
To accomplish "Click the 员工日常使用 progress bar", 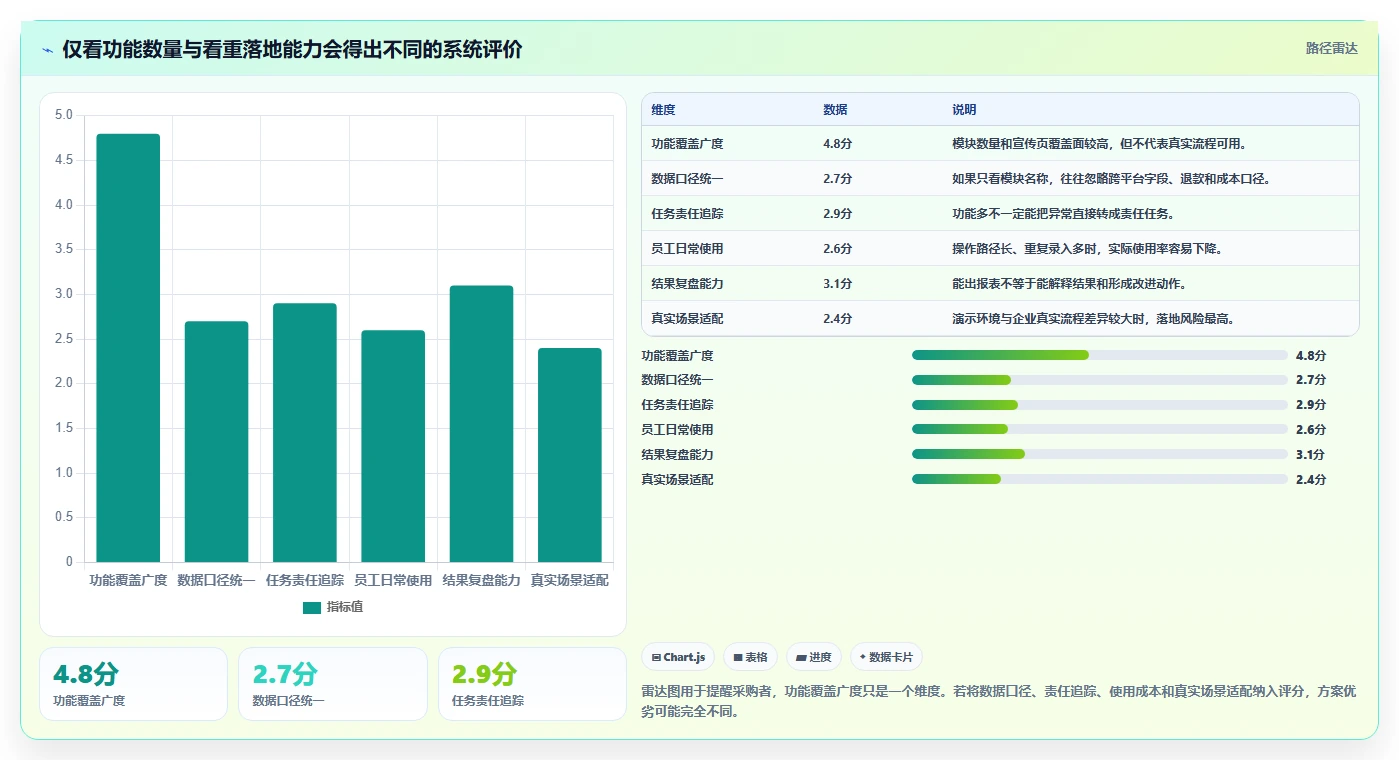I will coord(1100,430).
